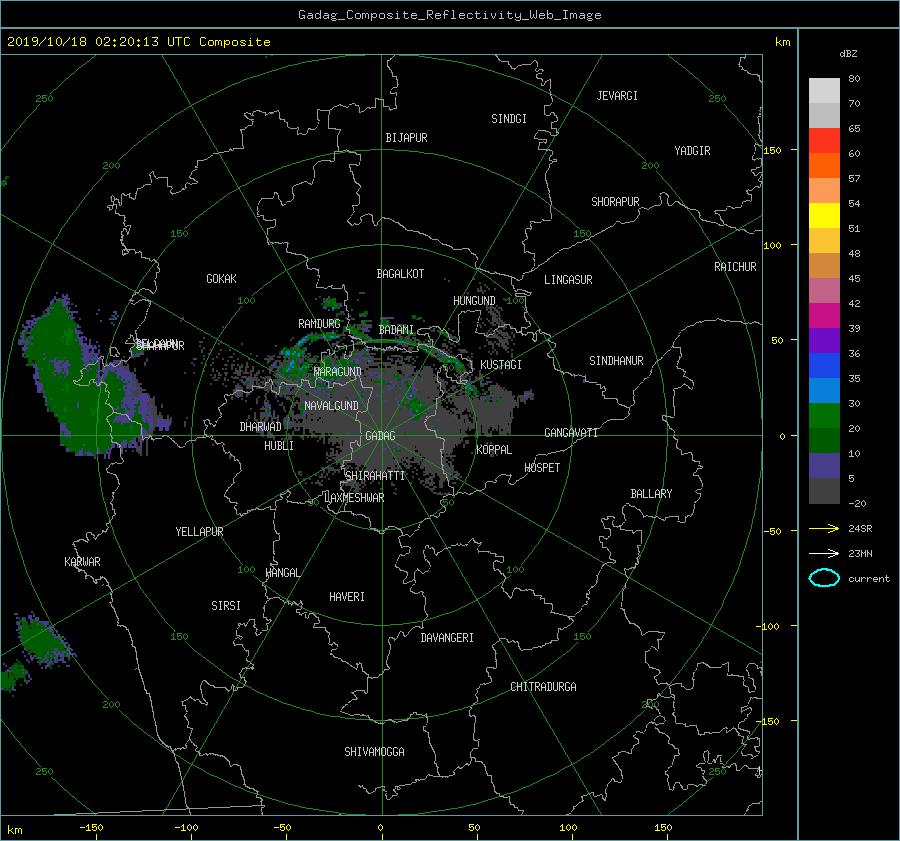Screen dimensions: 900x841
Task: Click the DAVANGERI city label
Action: point(447,638)
